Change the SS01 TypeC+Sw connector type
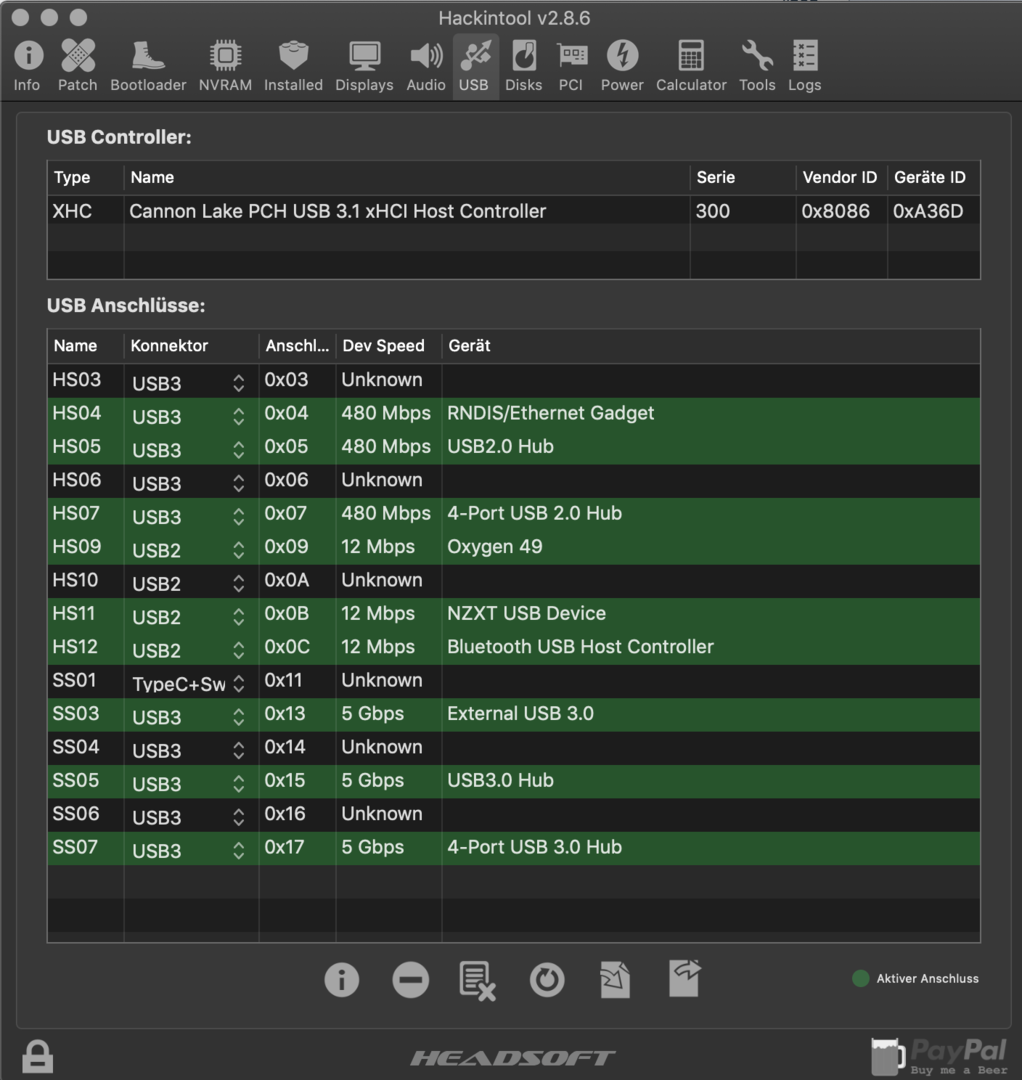The image size is (1022, 1080). click(x=238, y=684)
